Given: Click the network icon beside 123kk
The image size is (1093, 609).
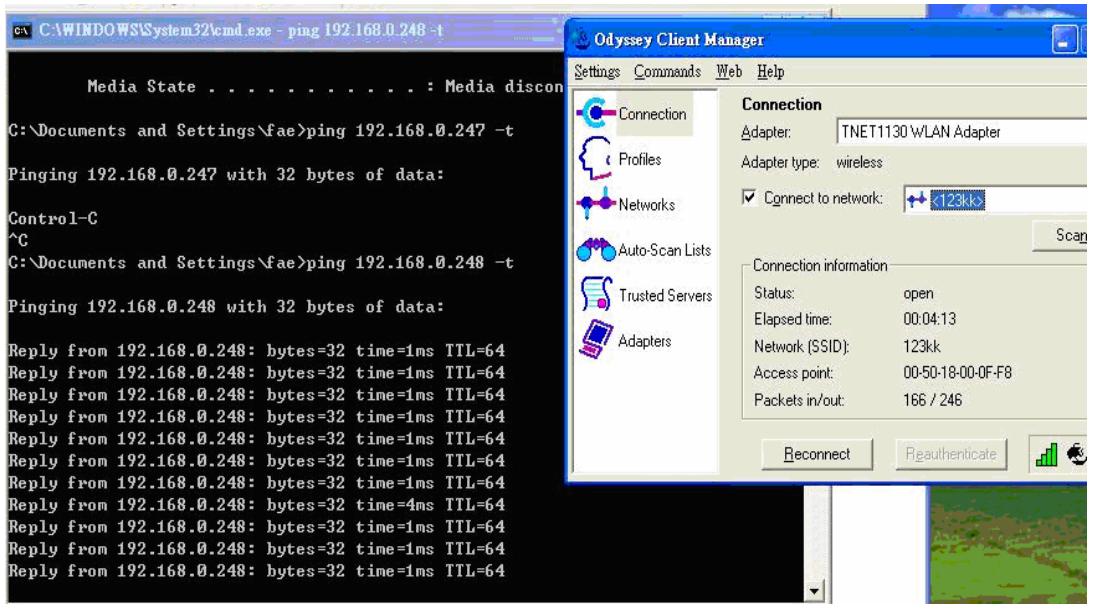Looking at the screenshot, I should (917, 200).
